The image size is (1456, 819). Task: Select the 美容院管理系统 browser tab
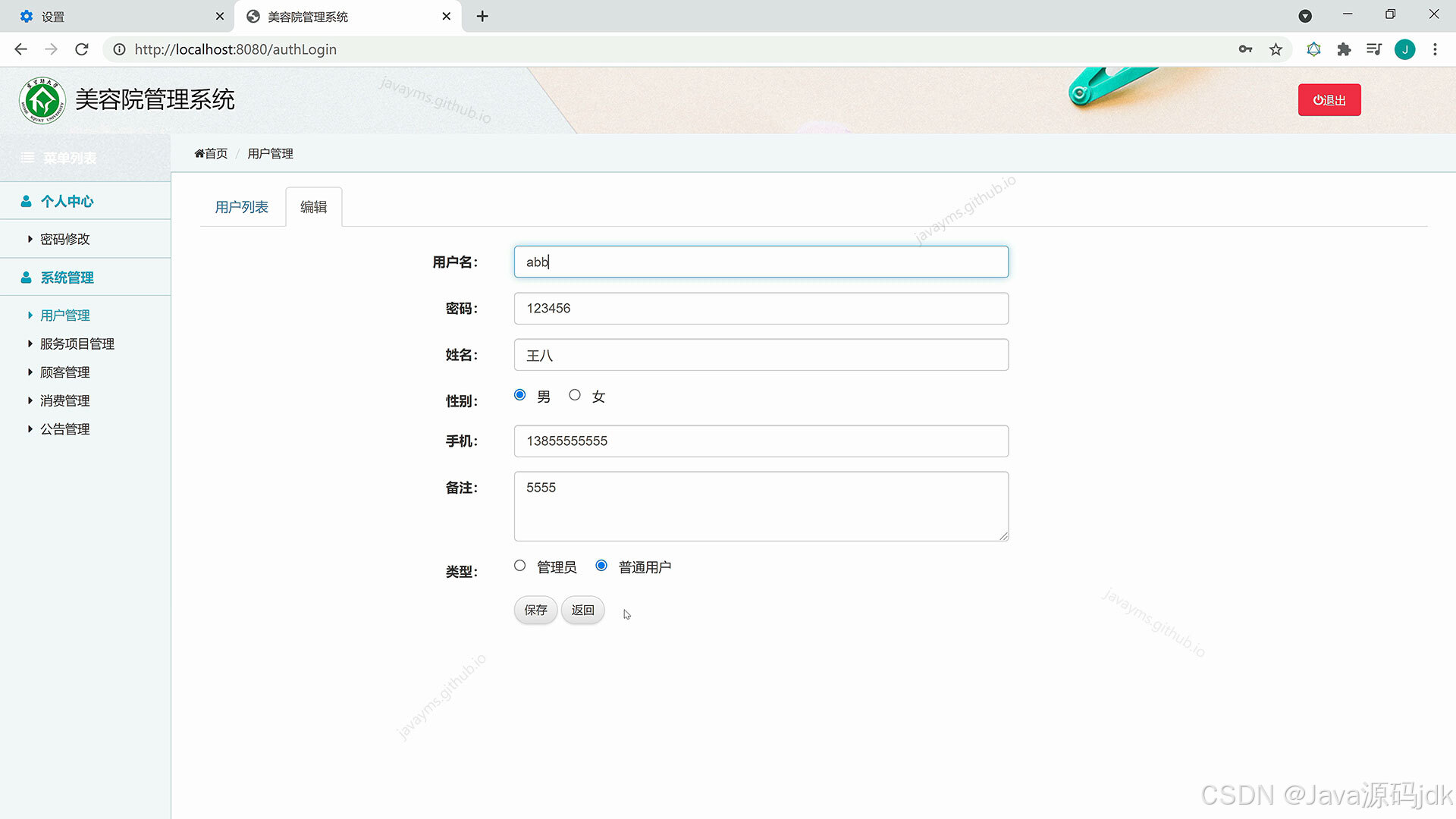tap(347, 16)
